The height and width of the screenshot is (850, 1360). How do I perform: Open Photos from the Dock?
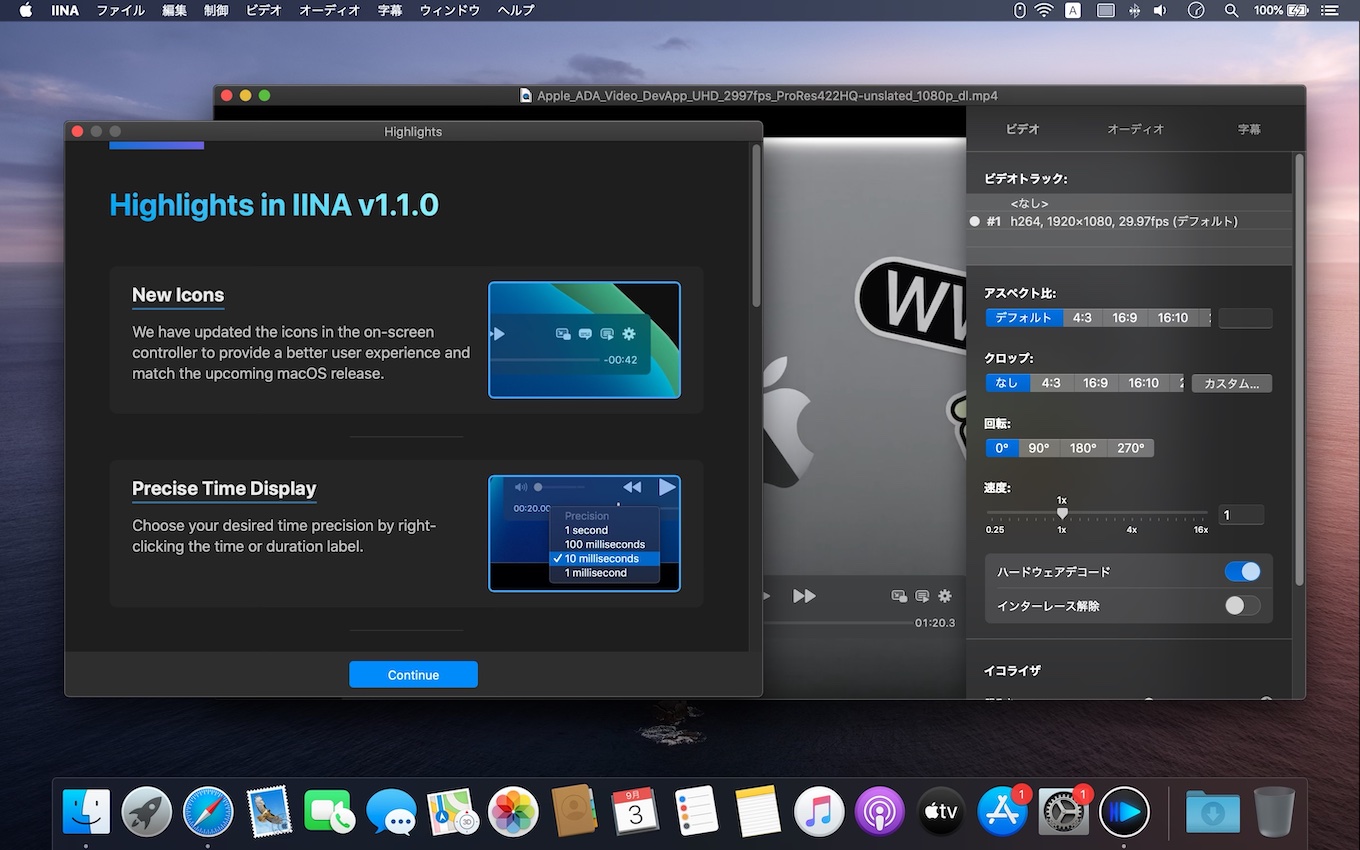tap(513, 811)
